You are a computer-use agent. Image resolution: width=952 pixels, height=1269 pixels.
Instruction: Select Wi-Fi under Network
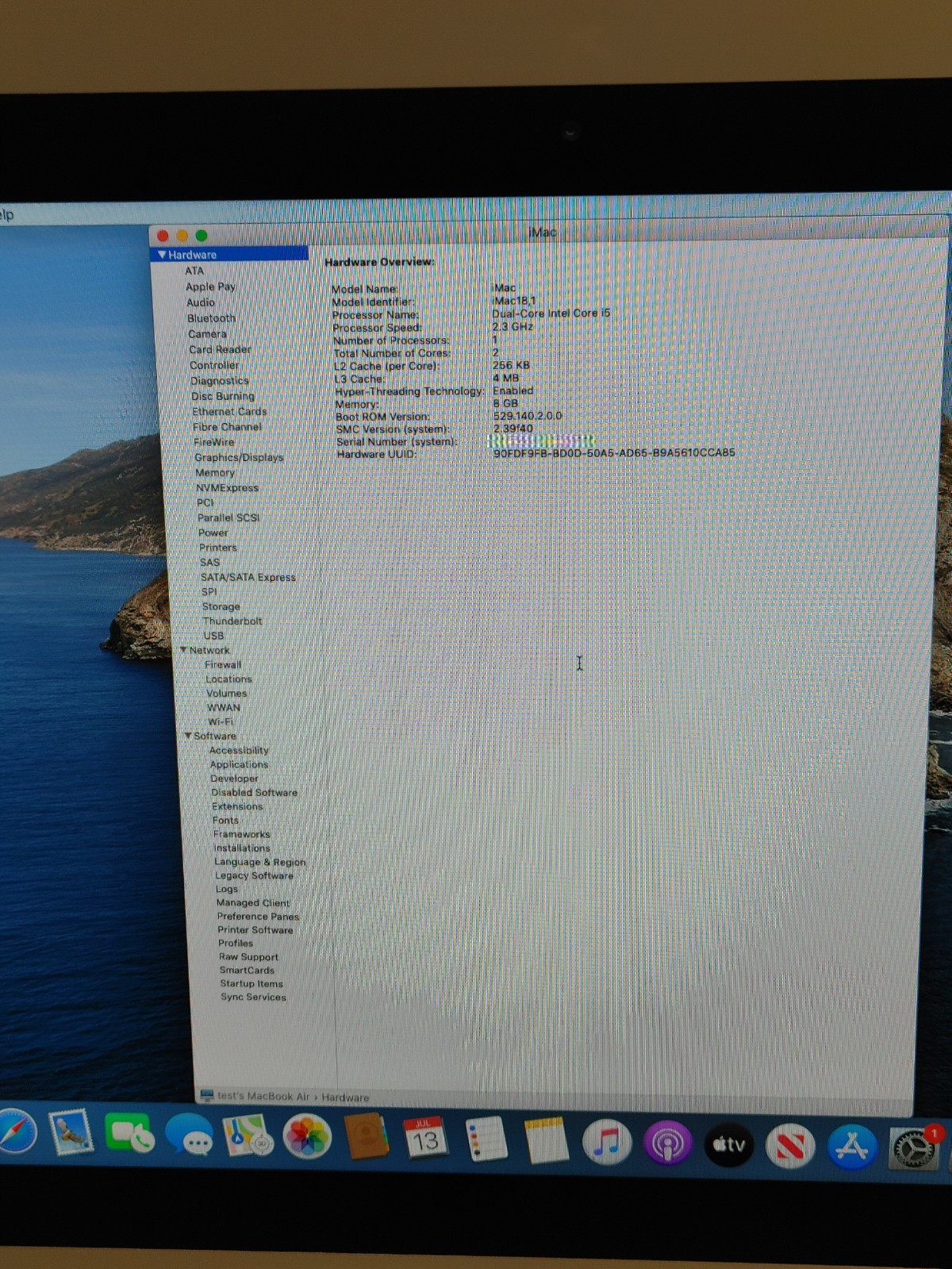point(221,721)
